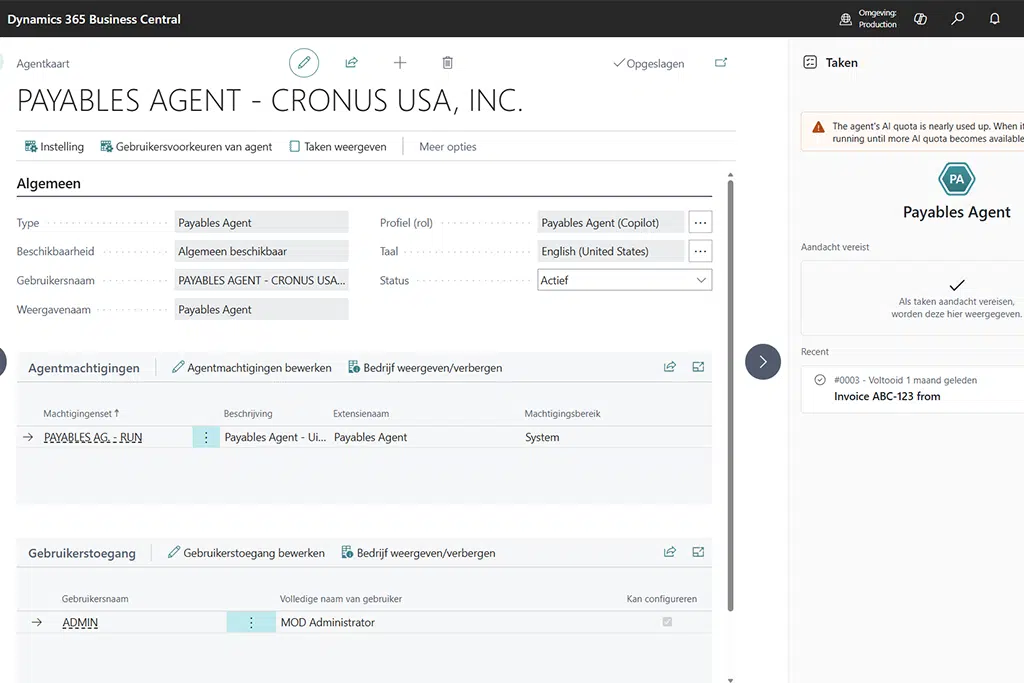Open row menu for ADMIN user

click(251, 622)
